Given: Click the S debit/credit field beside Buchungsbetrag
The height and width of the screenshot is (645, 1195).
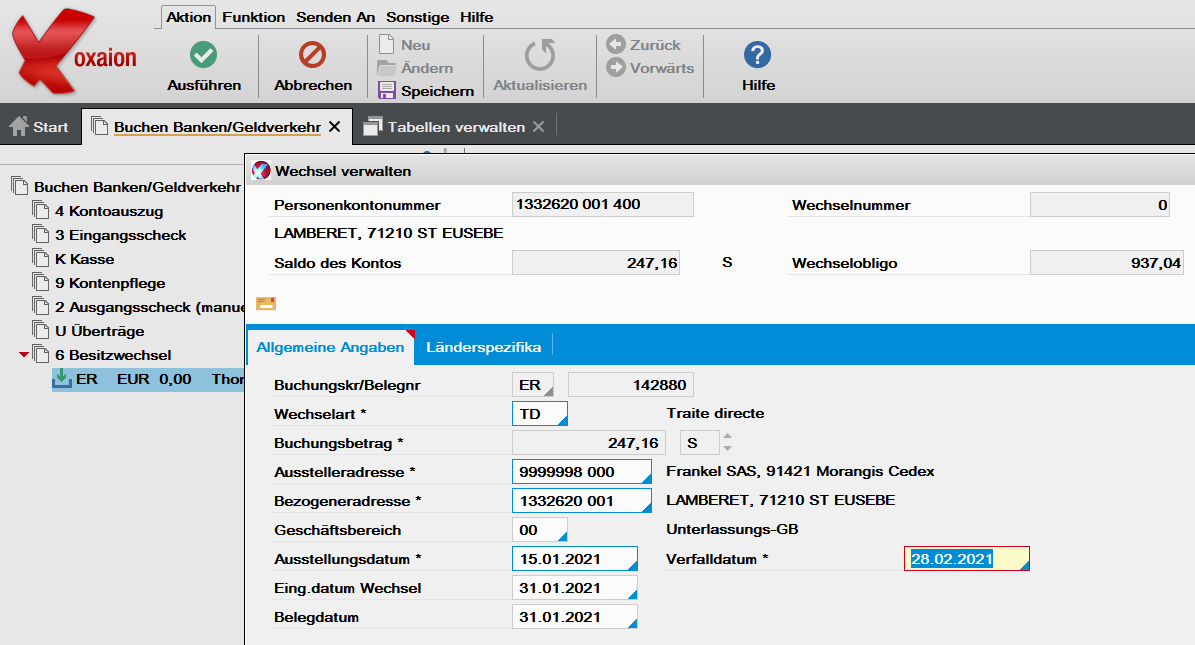Looking at the screenshot, I should (699, 443).
